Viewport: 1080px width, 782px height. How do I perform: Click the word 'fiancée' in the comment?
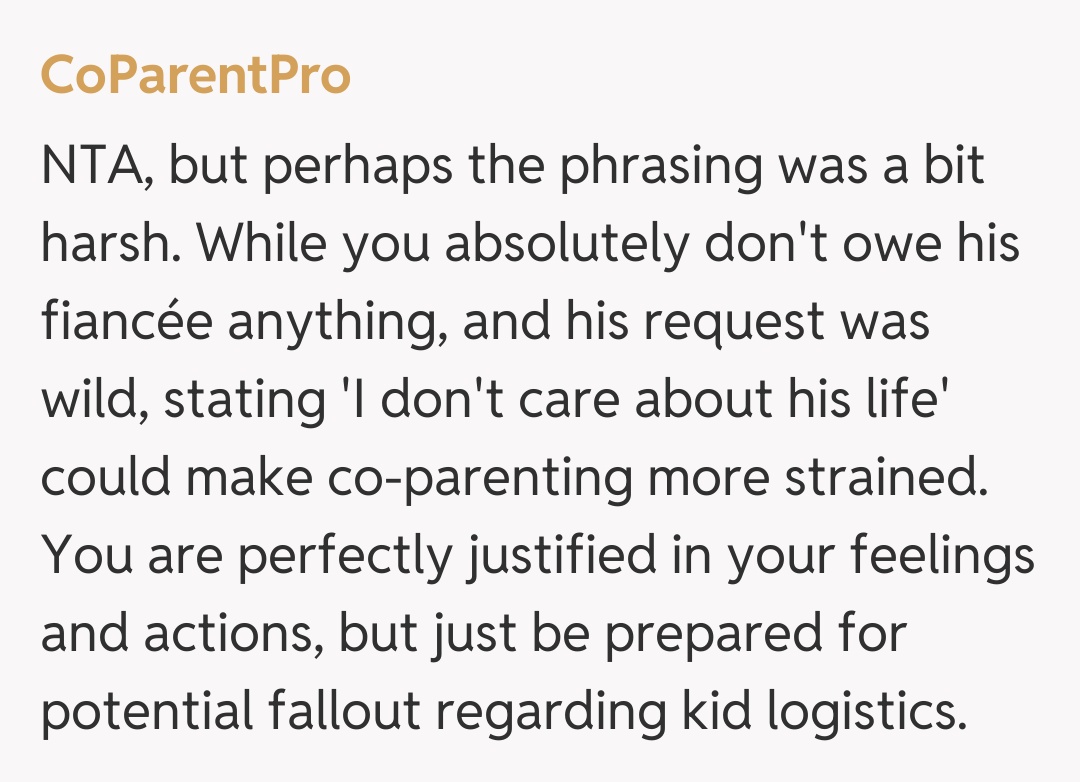135,322
